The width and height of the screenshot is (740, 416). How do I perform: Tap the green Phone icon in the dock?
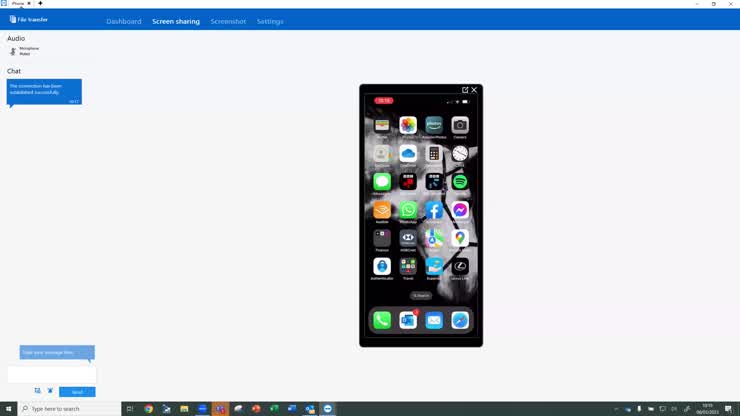(x=382, y=321)
